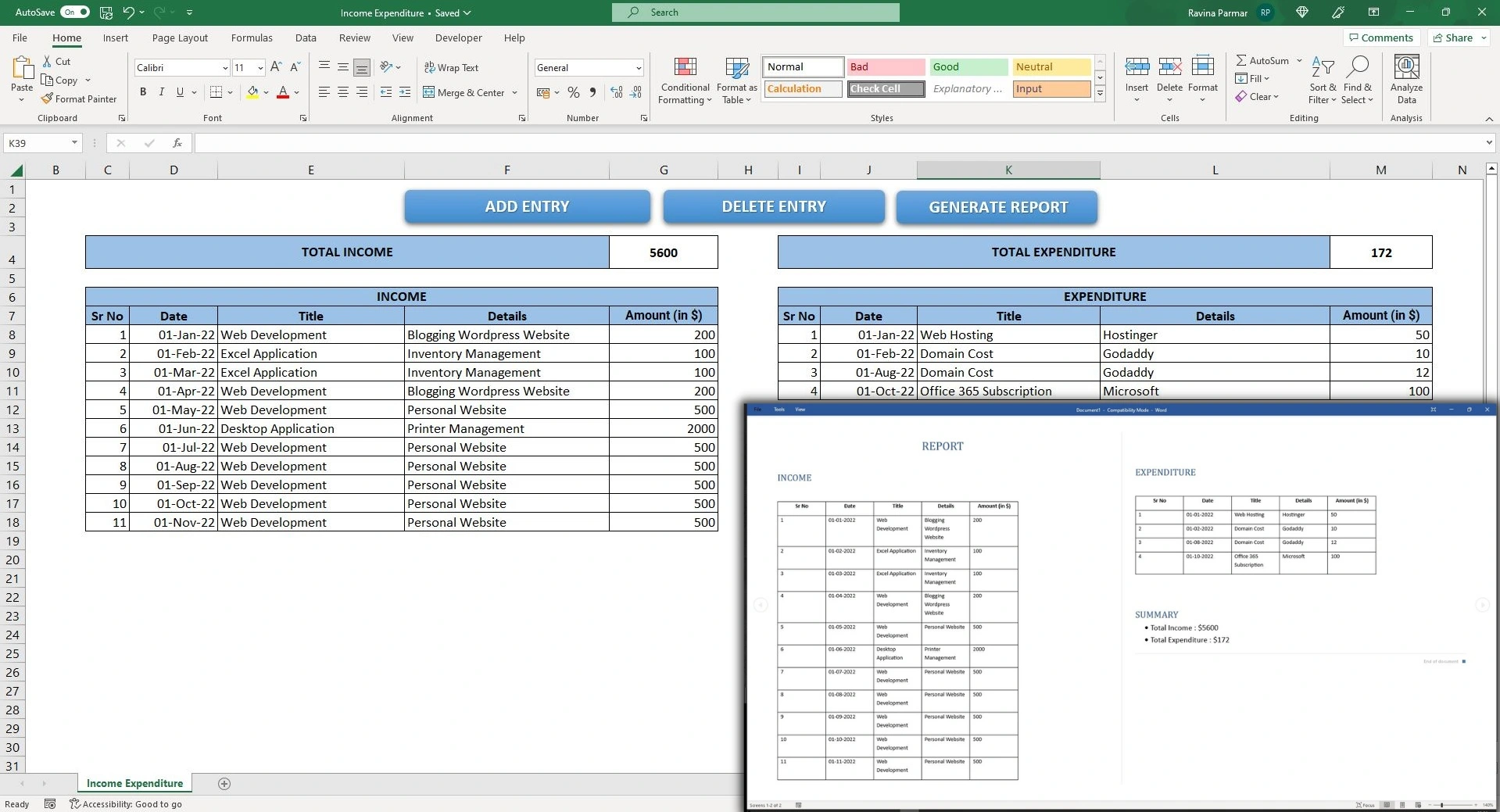Click the AutoSum icon
Screen dimensions: 1500x812
(1244, 60)
